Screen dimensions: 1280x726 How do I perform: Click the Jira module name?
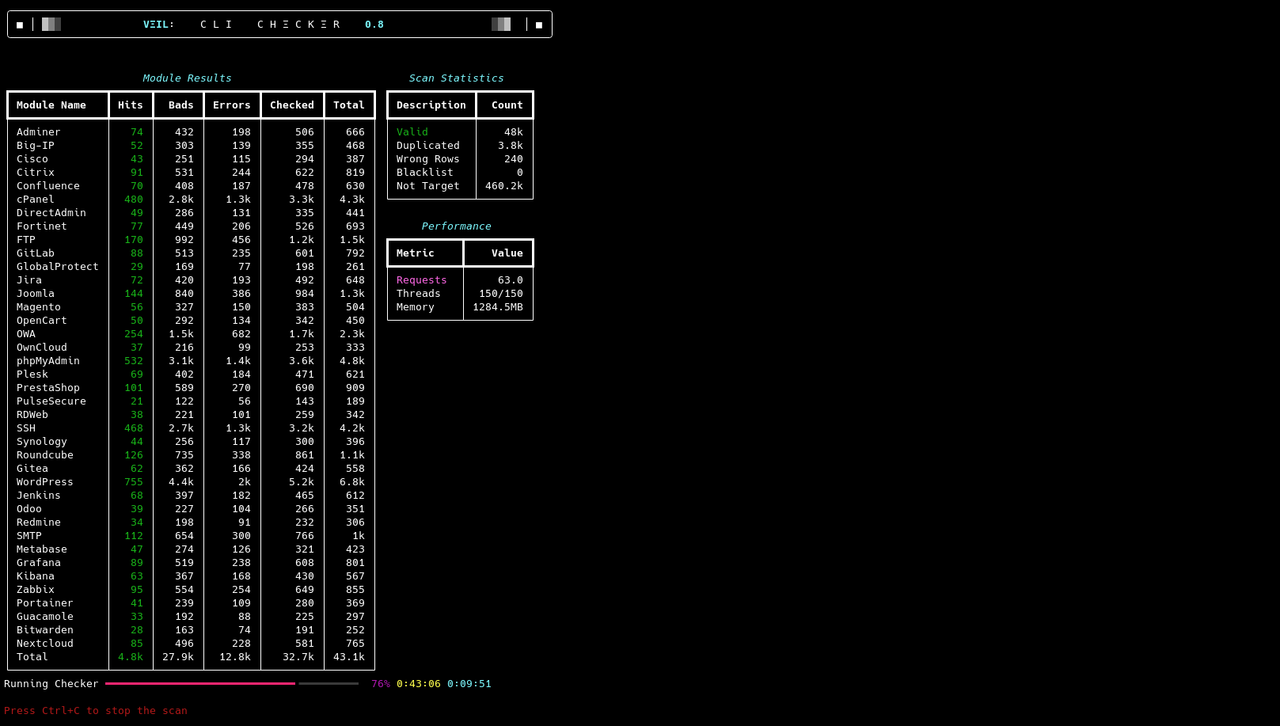(29, 280)
